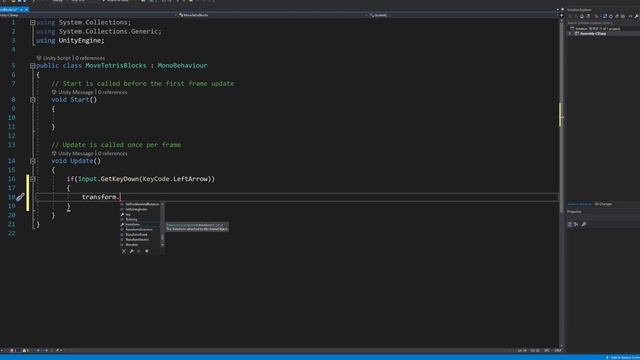
Task: Click the wrench properties filter below the IntelliSense list
Action: pyautogui.click(x=131, y=251)
